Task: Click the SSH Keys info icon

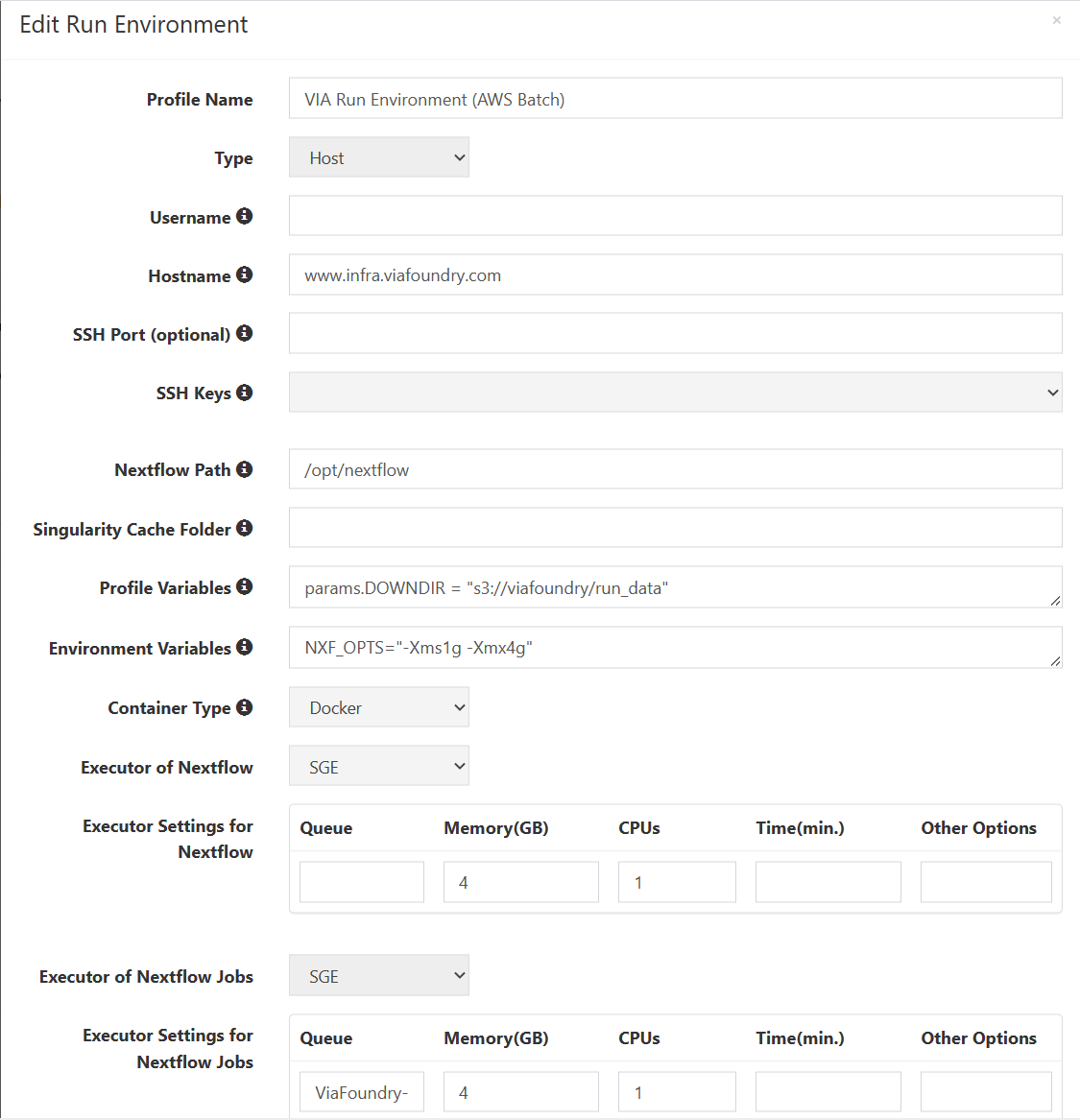Action: pos(244,393)
